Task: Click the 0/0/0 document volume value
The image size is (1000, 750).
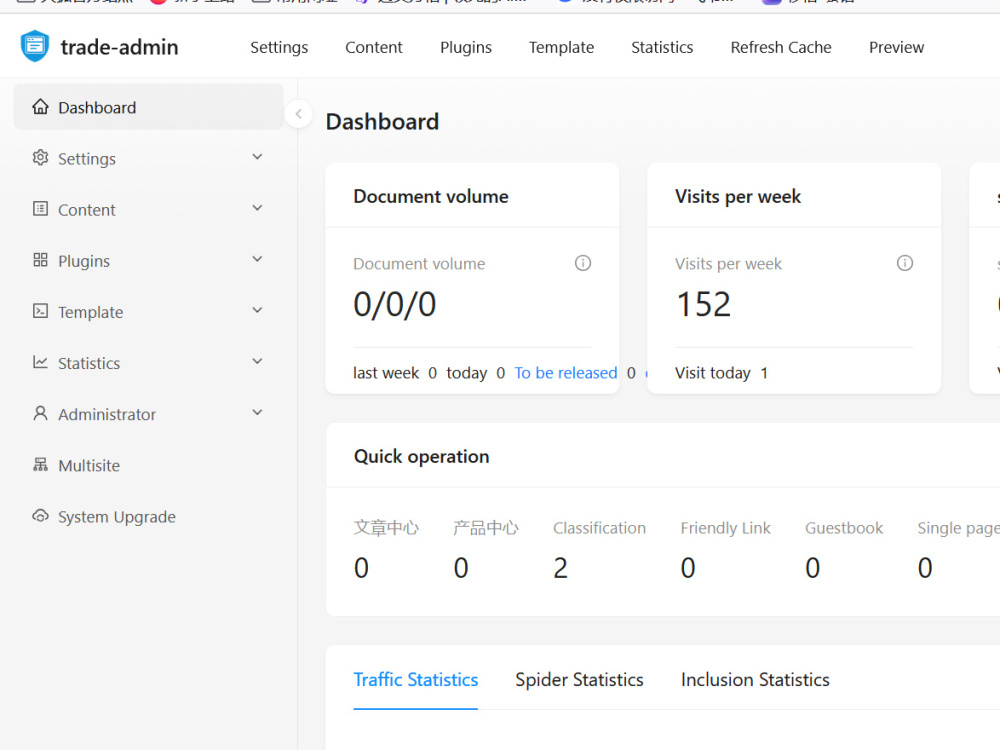Action: [x=395, y=304]
